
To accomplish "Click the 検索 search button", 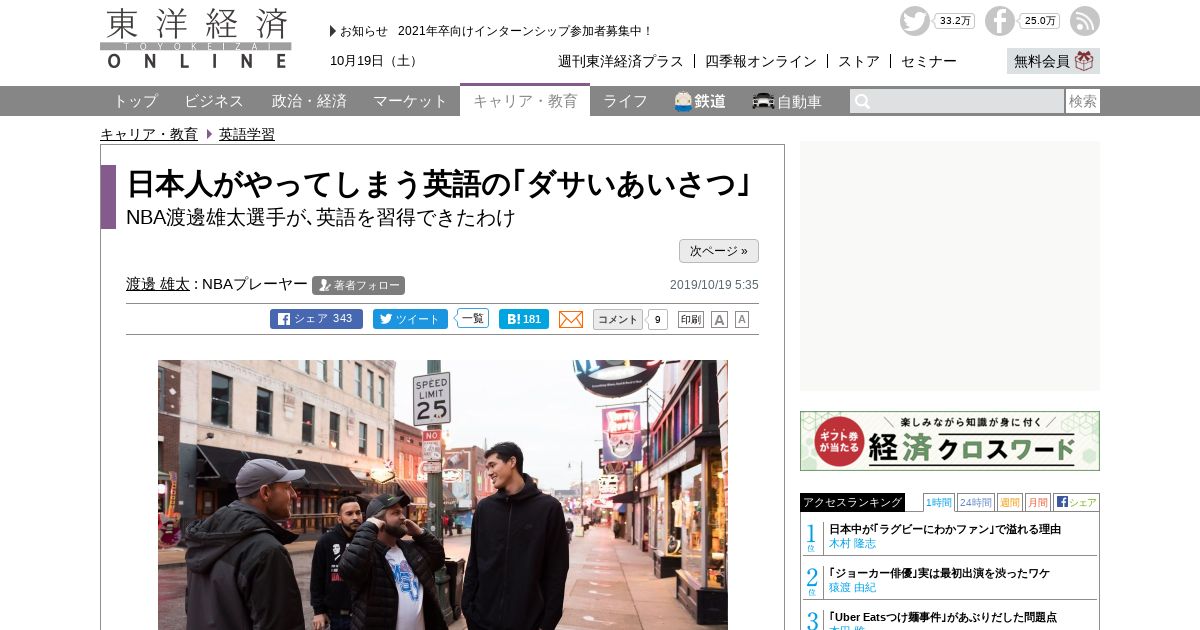I will pos(1083,101).
